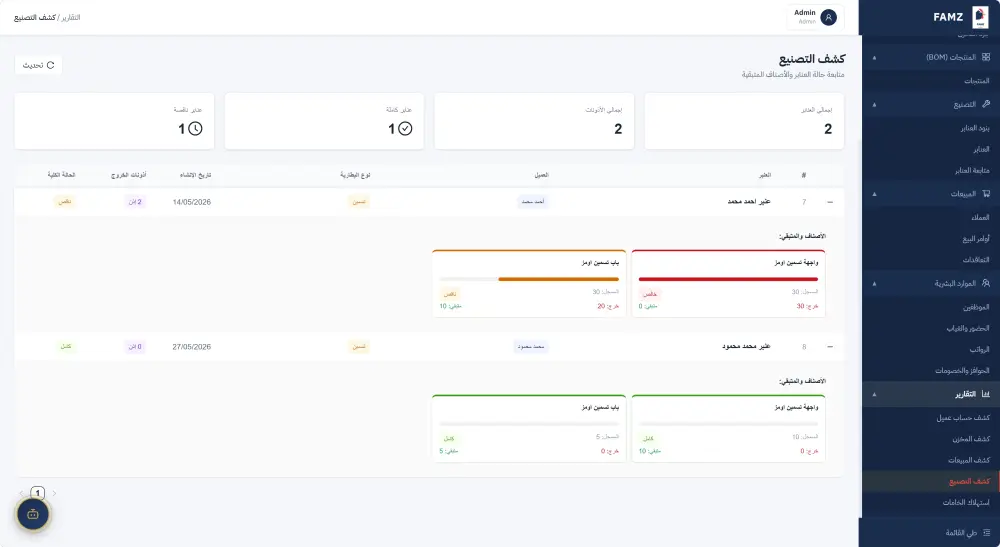1000x547 pixels.
Task: Click the كشف التصنيع page heading
Action: point(812,59)
